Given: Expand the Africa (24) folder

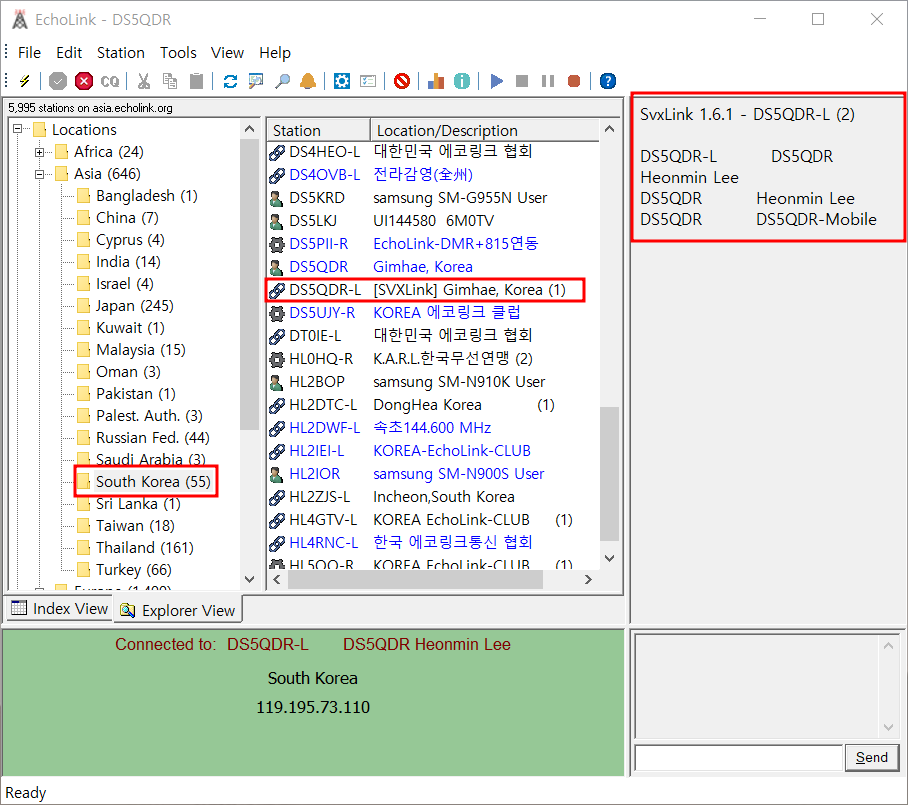Looking at the screenshot, I should point(39,152).
